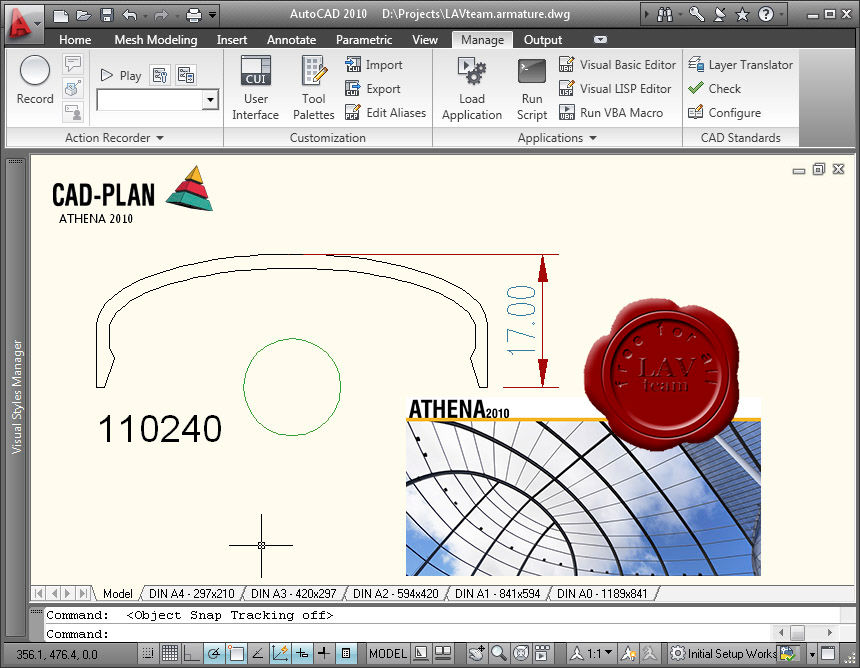Viewport: 860px width, 668px height.
Task: Expand the Help dropdown arrow
Action: [781, 15]
